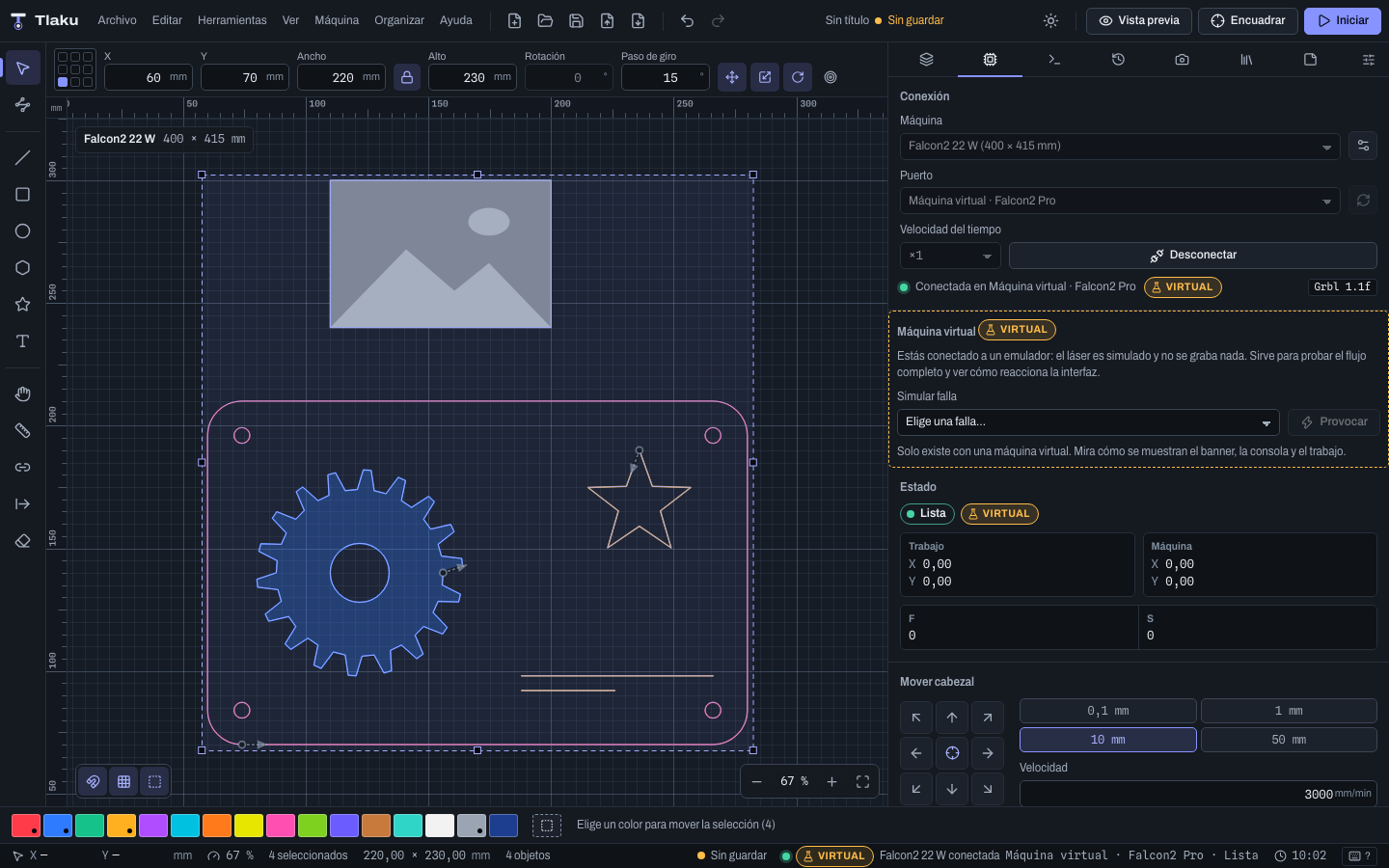This screenshot has height=868, width=1389.
Task: Toggle the aspect ratio lock
Action: 407,77
